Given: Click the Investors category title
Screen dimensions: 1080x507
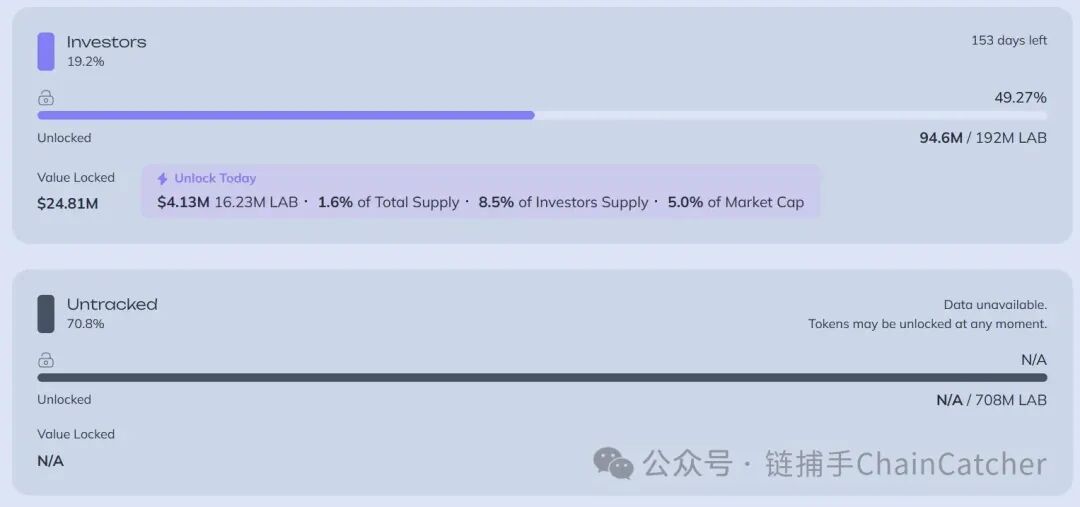Looking at the screenshot, I should 107,41.
